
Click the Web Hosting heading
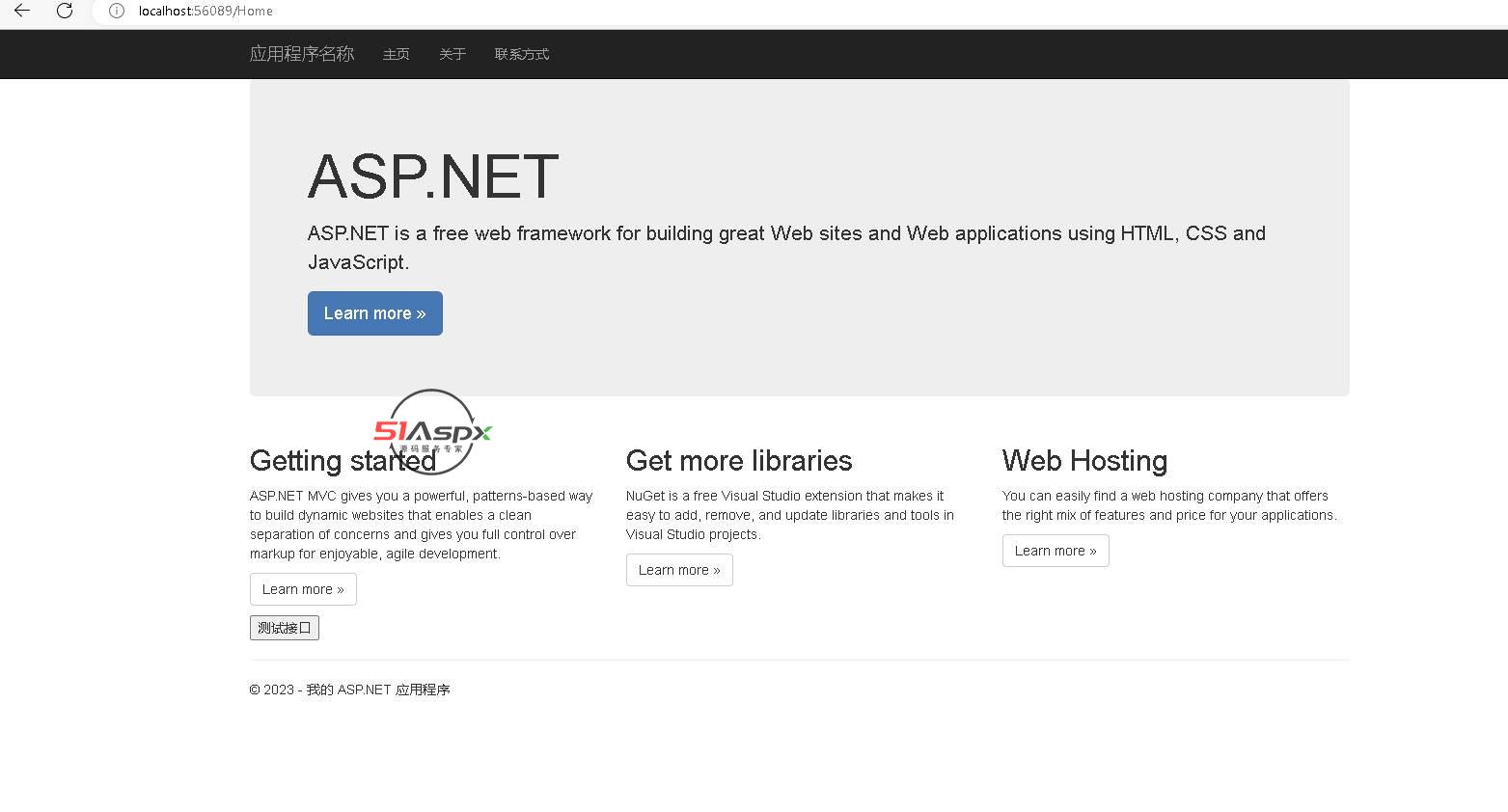[x=1084, y=461]
